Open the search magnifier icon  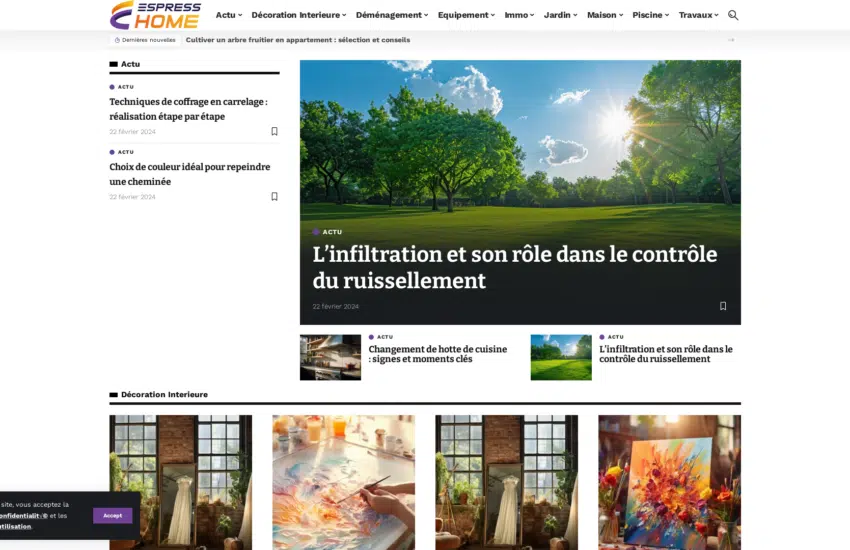(733, 15)
